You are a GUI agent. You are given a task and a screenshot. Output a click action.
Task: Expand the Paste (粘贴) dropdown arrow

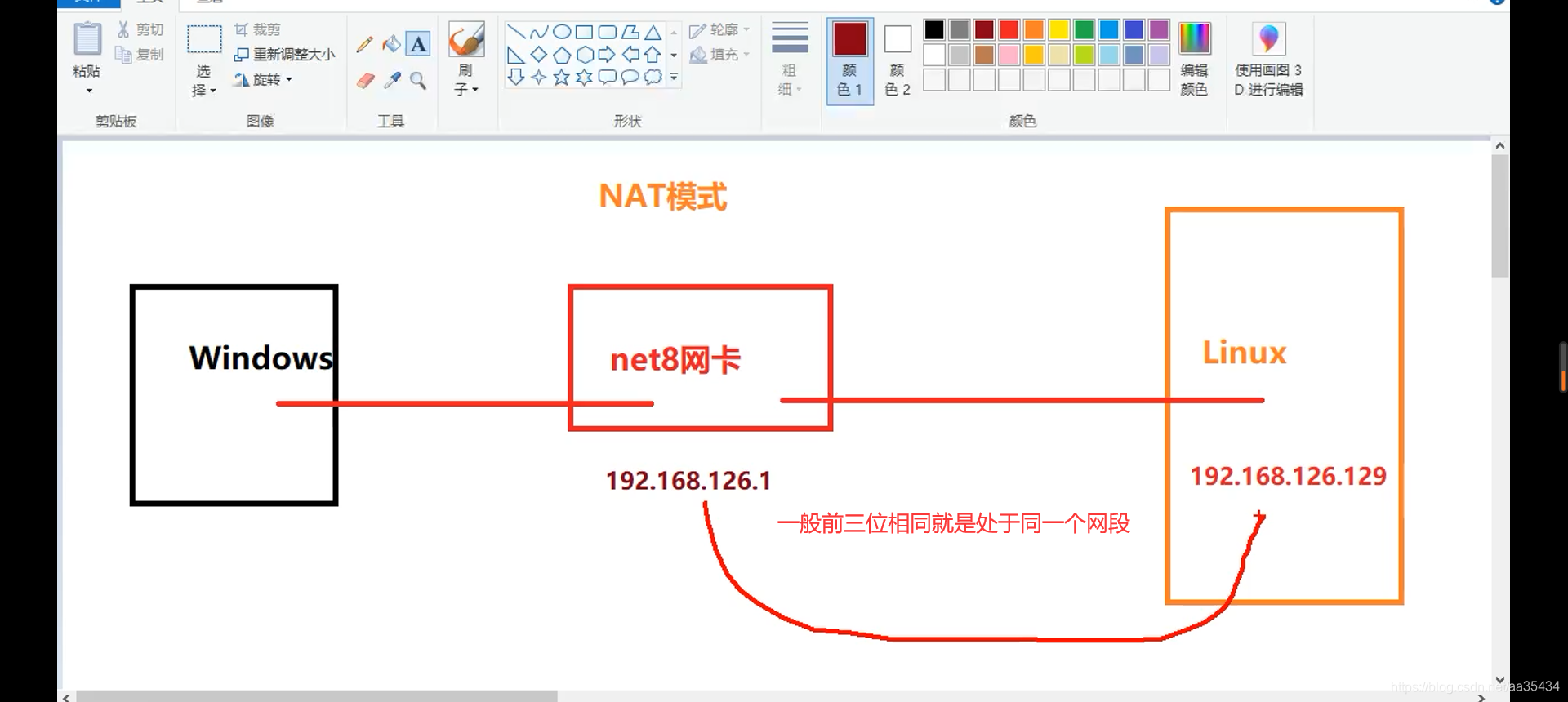[x=88, y=91]
